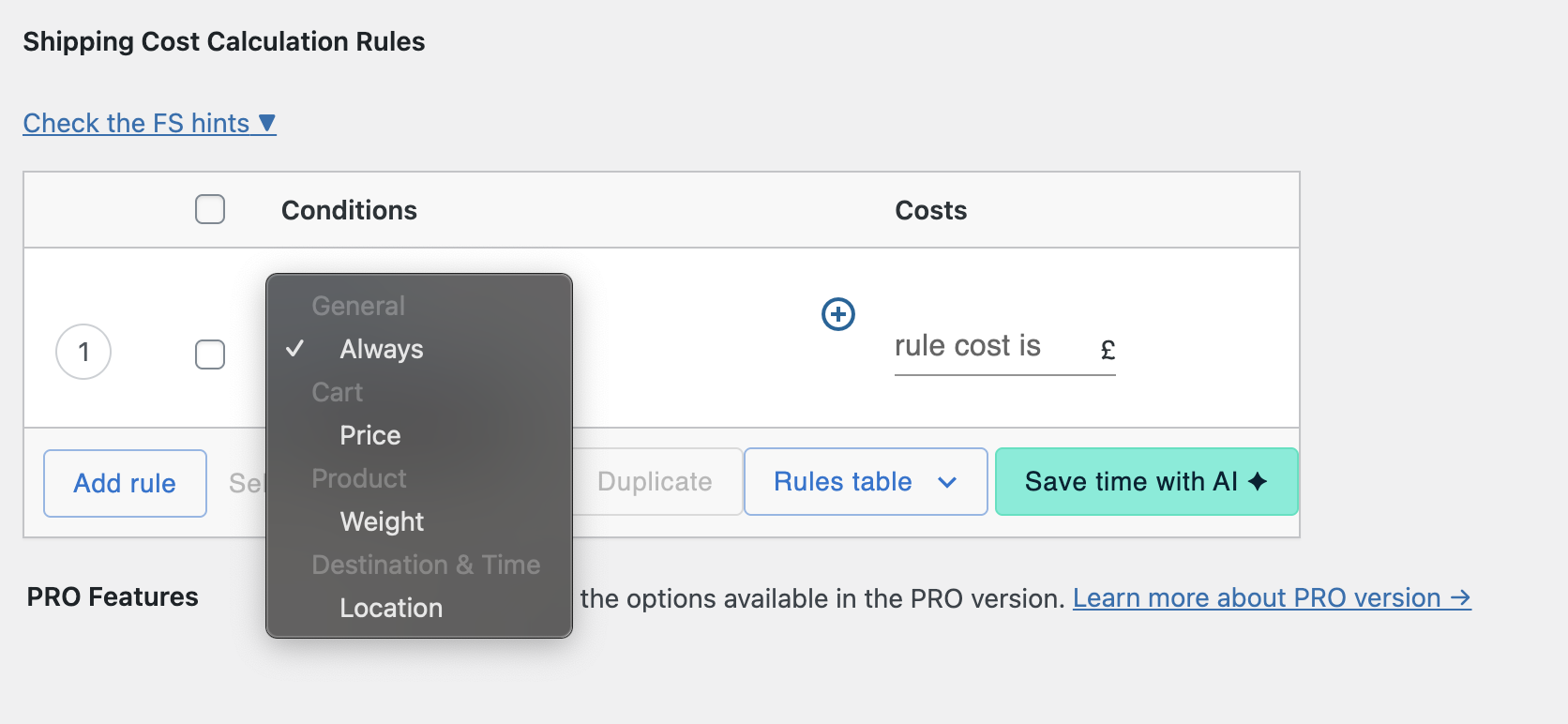This screenshot has width=1568, height=724.
Task: Select Location from the condition list
Action: point(391,608)
